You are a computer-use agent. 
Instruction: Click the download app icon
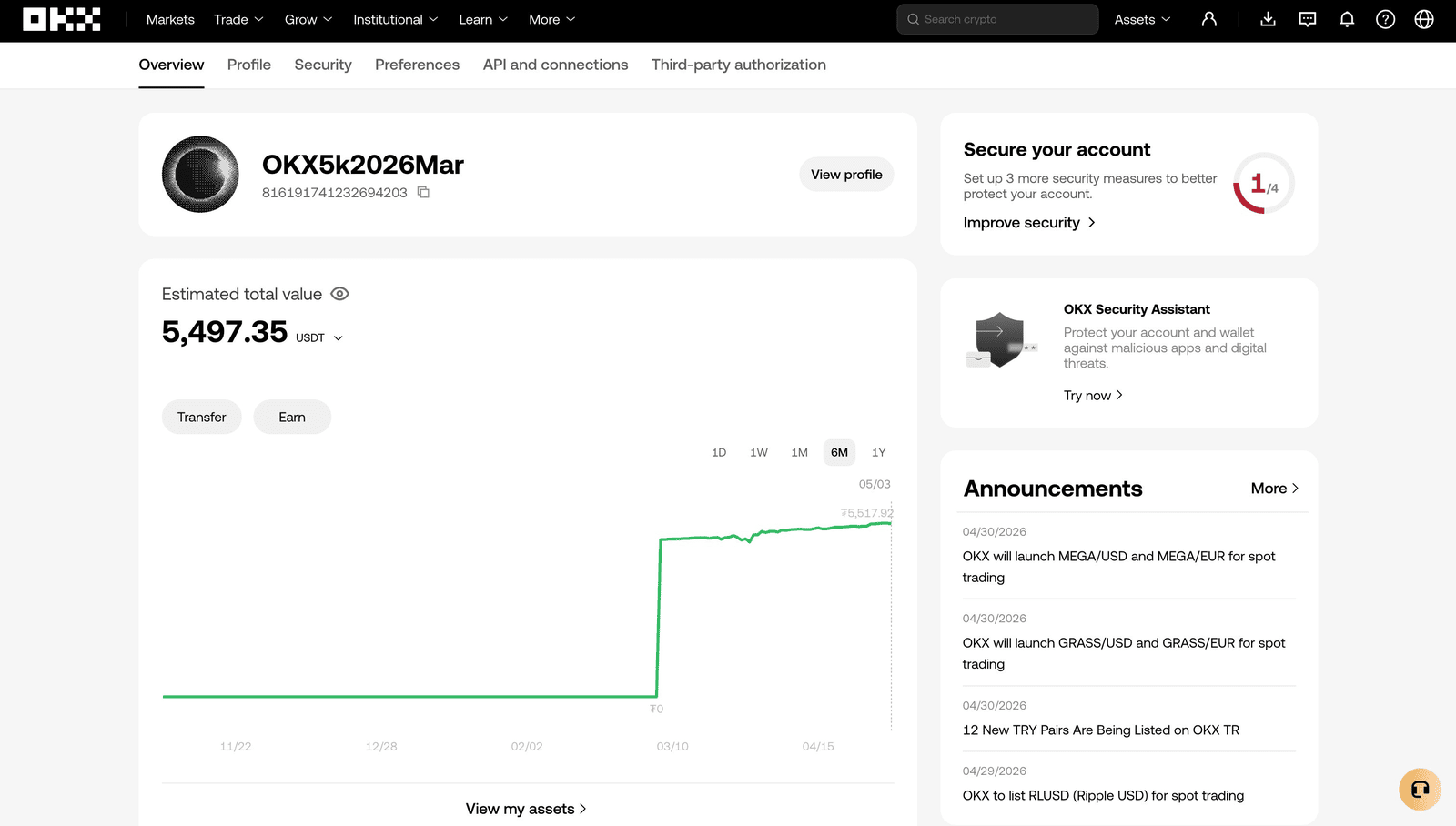[1268, 19]
